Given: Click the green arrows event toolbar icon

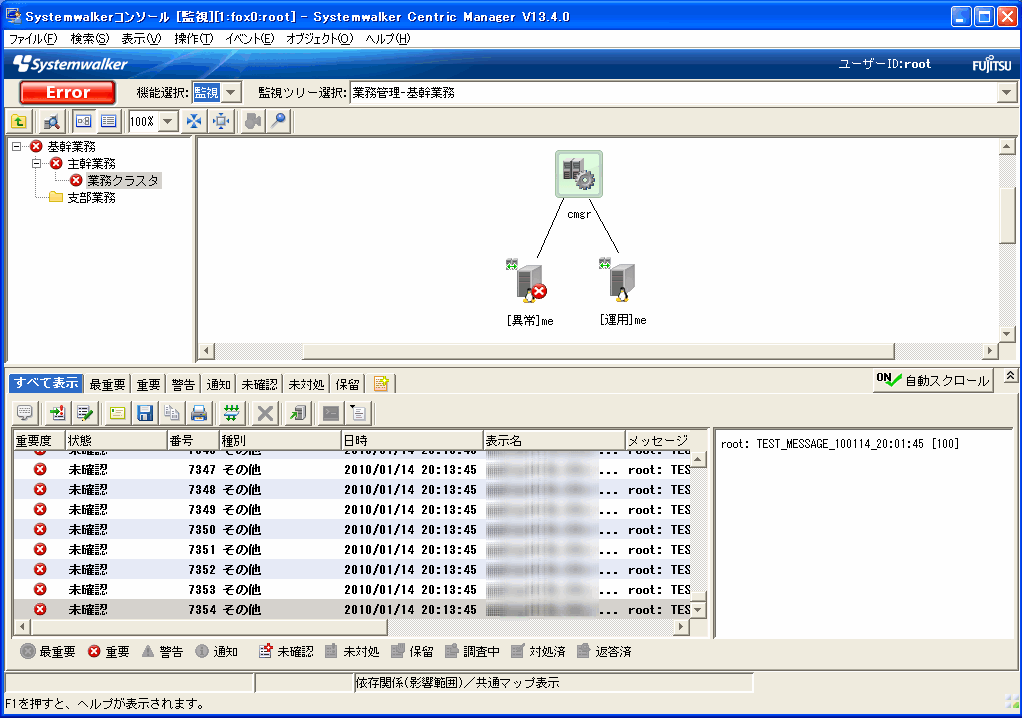Looking at the screenshot, I should [x=231, y=413].
